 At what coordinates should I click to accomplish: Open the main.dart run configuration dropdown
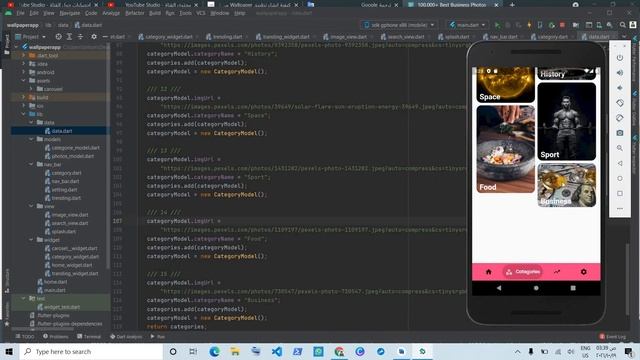point(467,25)
